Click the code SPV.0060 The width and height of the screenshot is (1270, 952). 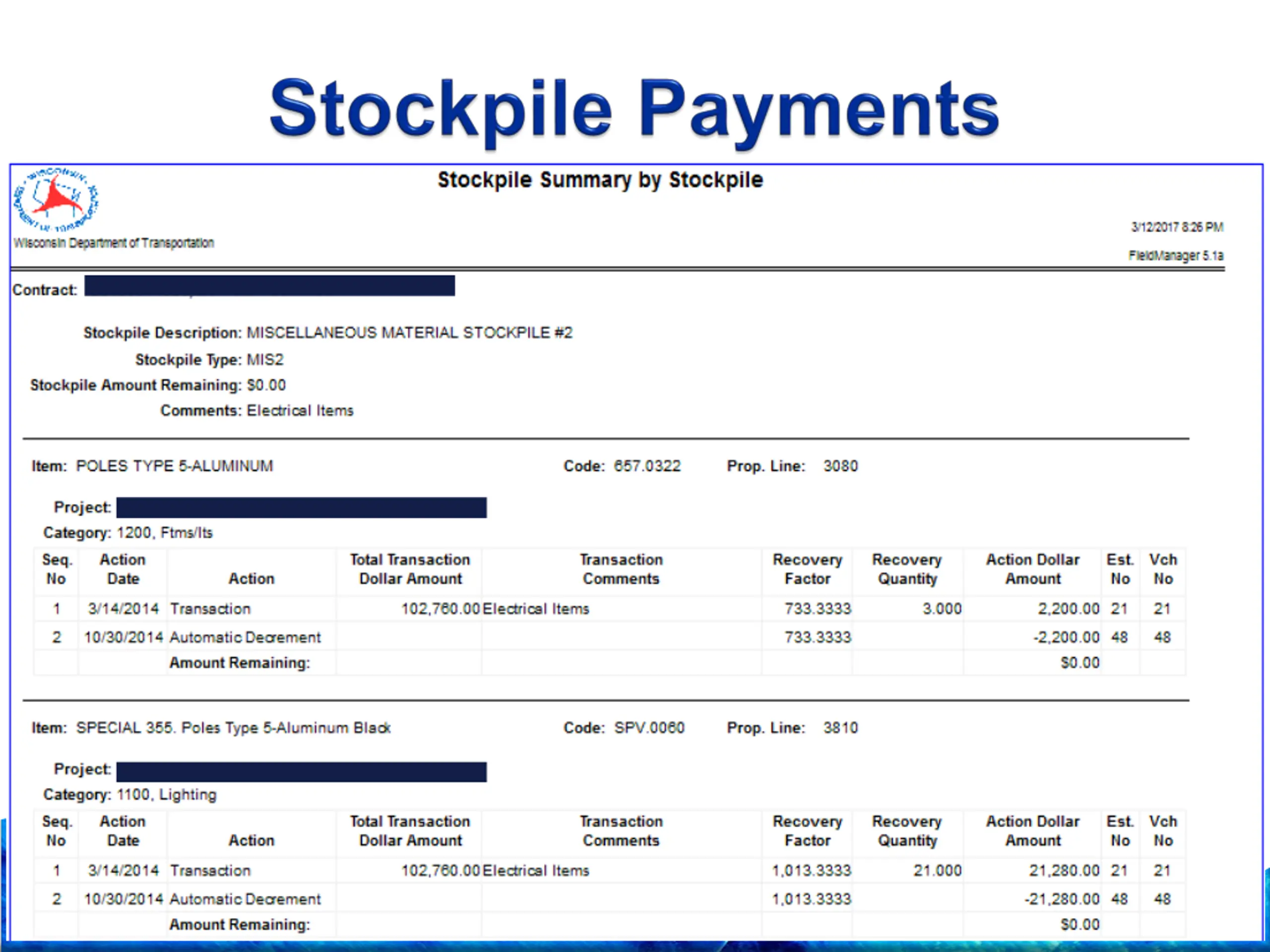(x=649, y=728)
